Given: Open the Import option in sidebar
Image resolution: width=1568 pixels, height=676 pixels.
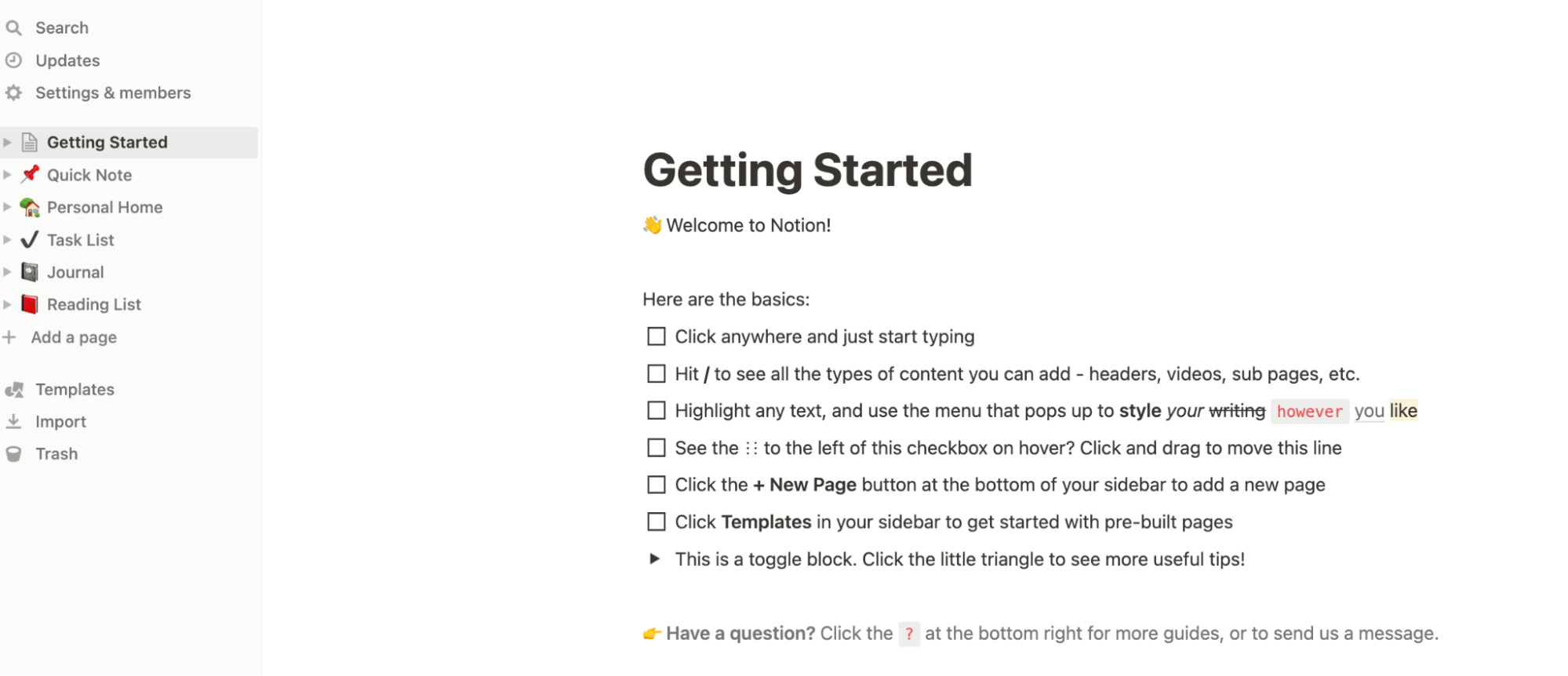Looking at the screenshot, I should [x=60, y=422].
